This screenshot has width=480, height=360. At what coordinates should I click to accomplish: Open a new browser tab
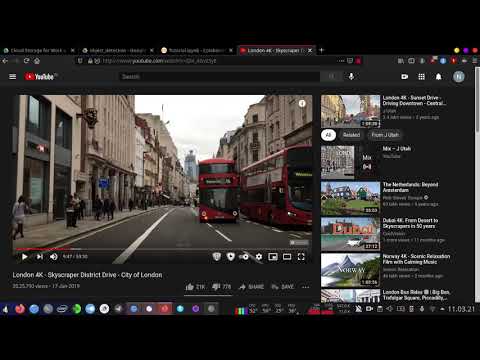(321, 50)
